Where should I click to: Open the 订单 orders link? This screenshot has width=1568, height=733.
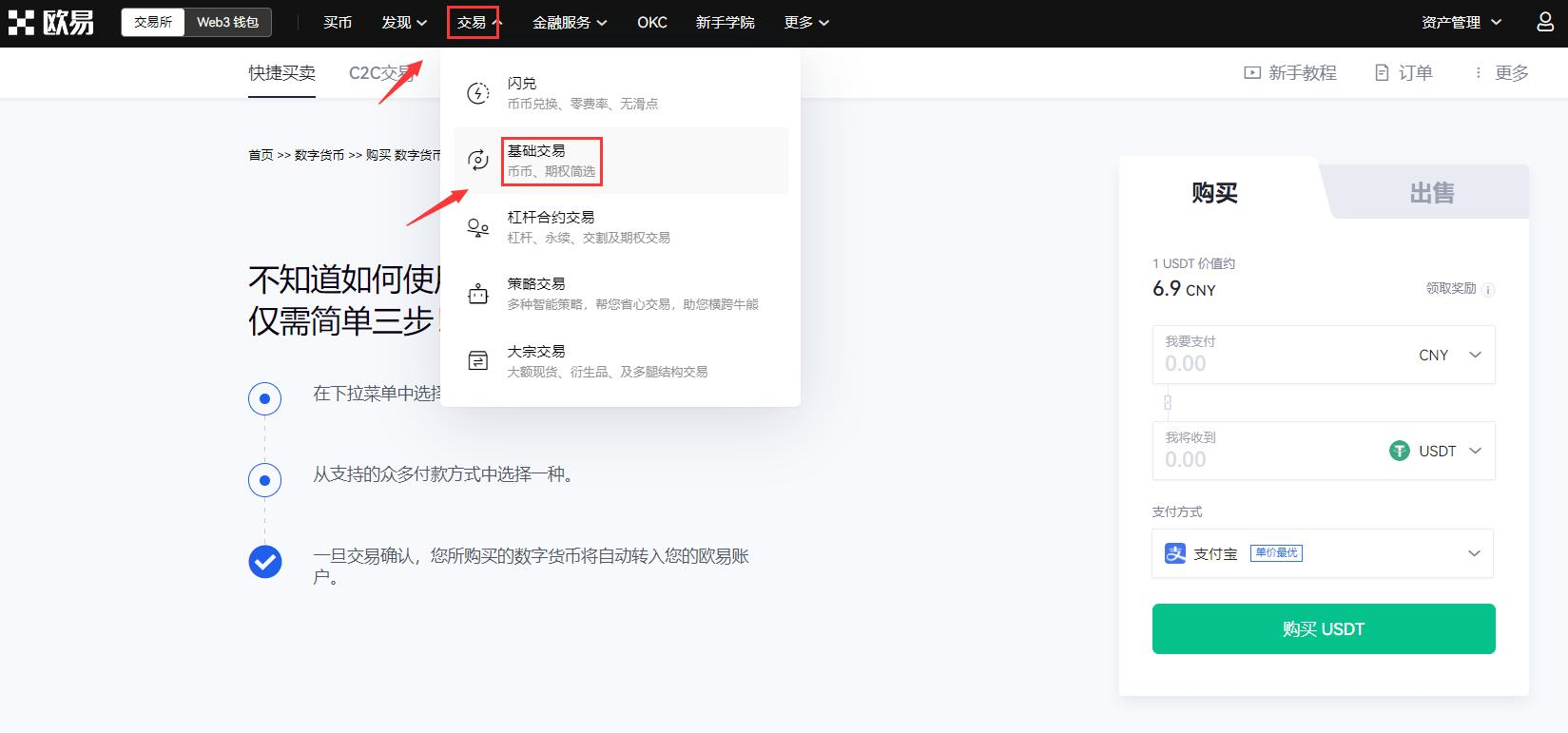pyautogui.click(x=1403, y=73)
